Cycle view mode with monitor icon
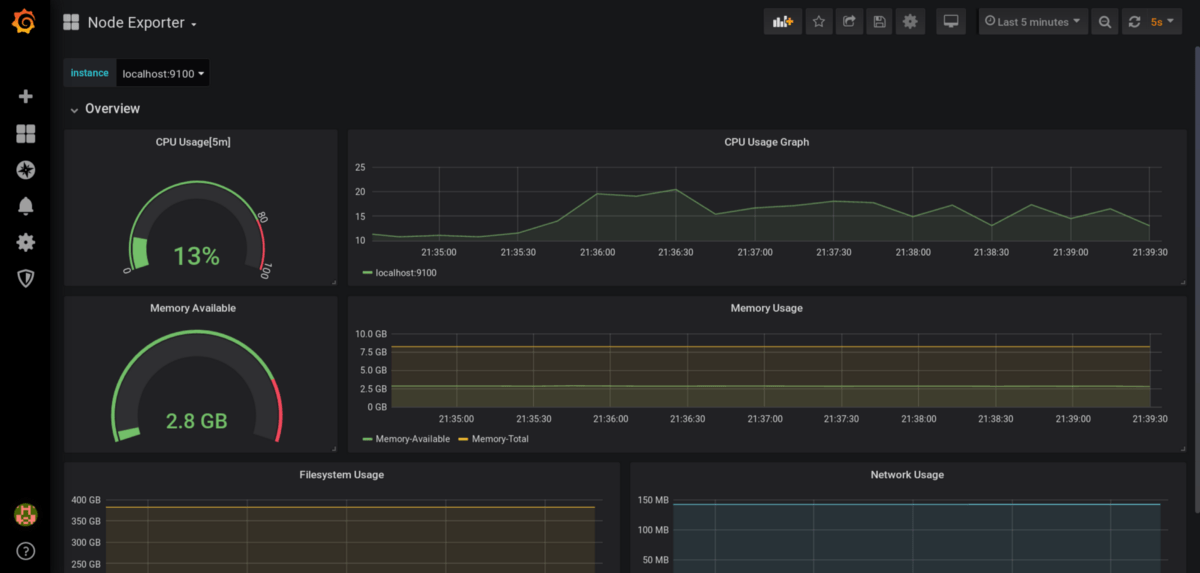Viewport: 1200px width, 573px height. (951, 21)
